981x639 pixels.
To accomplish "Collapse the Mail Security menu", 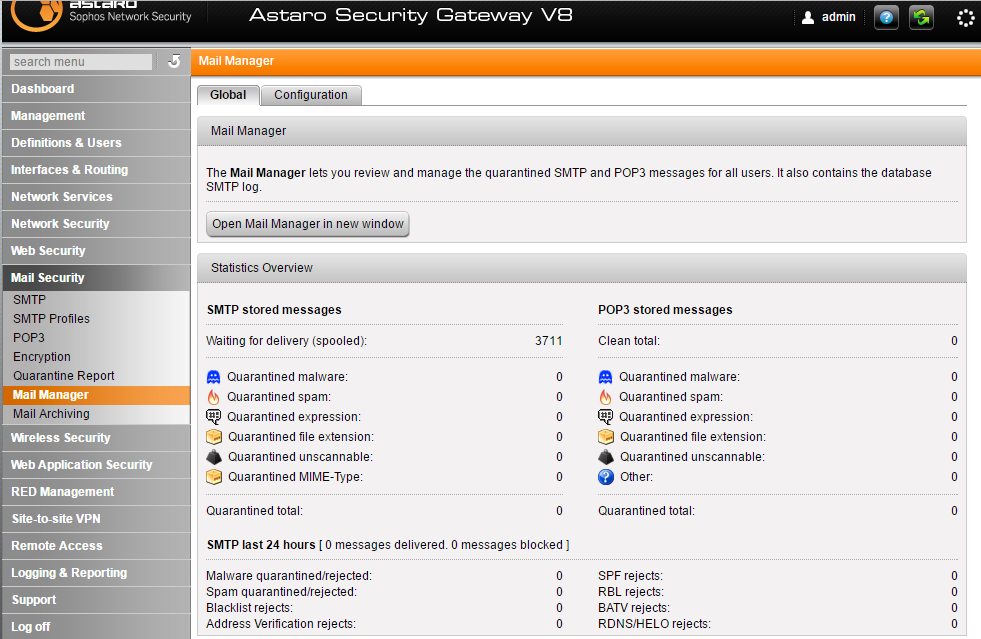I will pos(96,277).
